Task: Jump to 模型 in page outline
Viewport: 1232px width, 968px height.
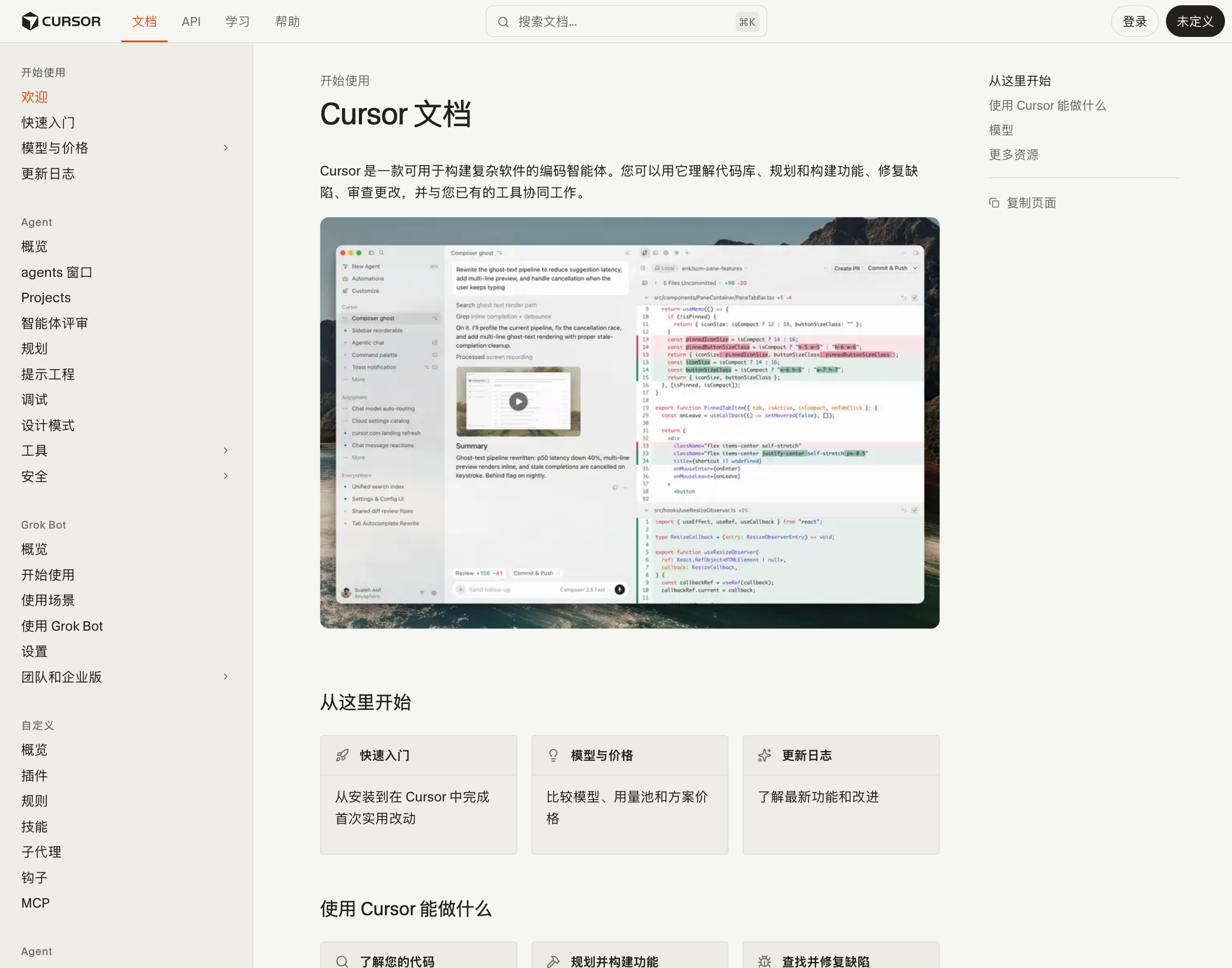Action: 1001,130
